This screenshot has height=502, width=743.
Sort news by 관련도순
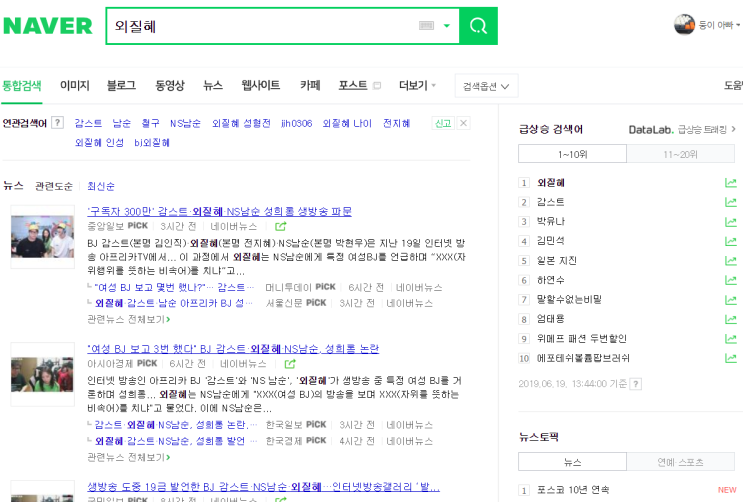coord(54,186)
